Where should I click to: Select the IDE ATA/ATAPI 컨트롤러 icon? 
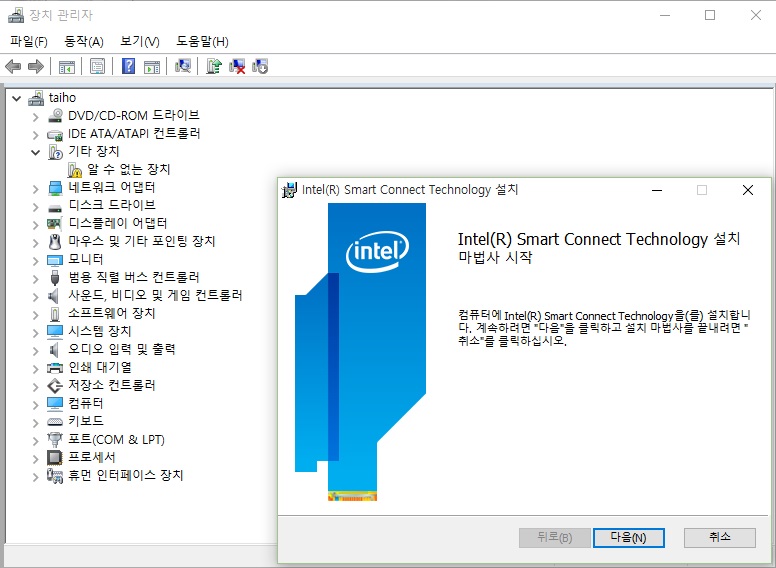tap(55, 134)
